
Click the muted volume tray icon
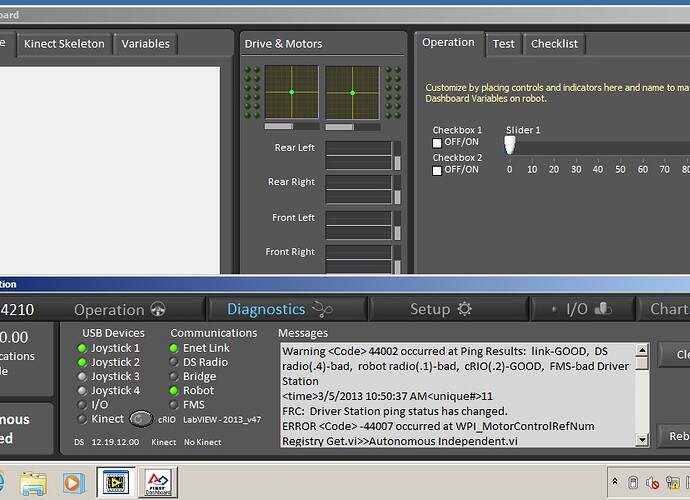[652, 483]
